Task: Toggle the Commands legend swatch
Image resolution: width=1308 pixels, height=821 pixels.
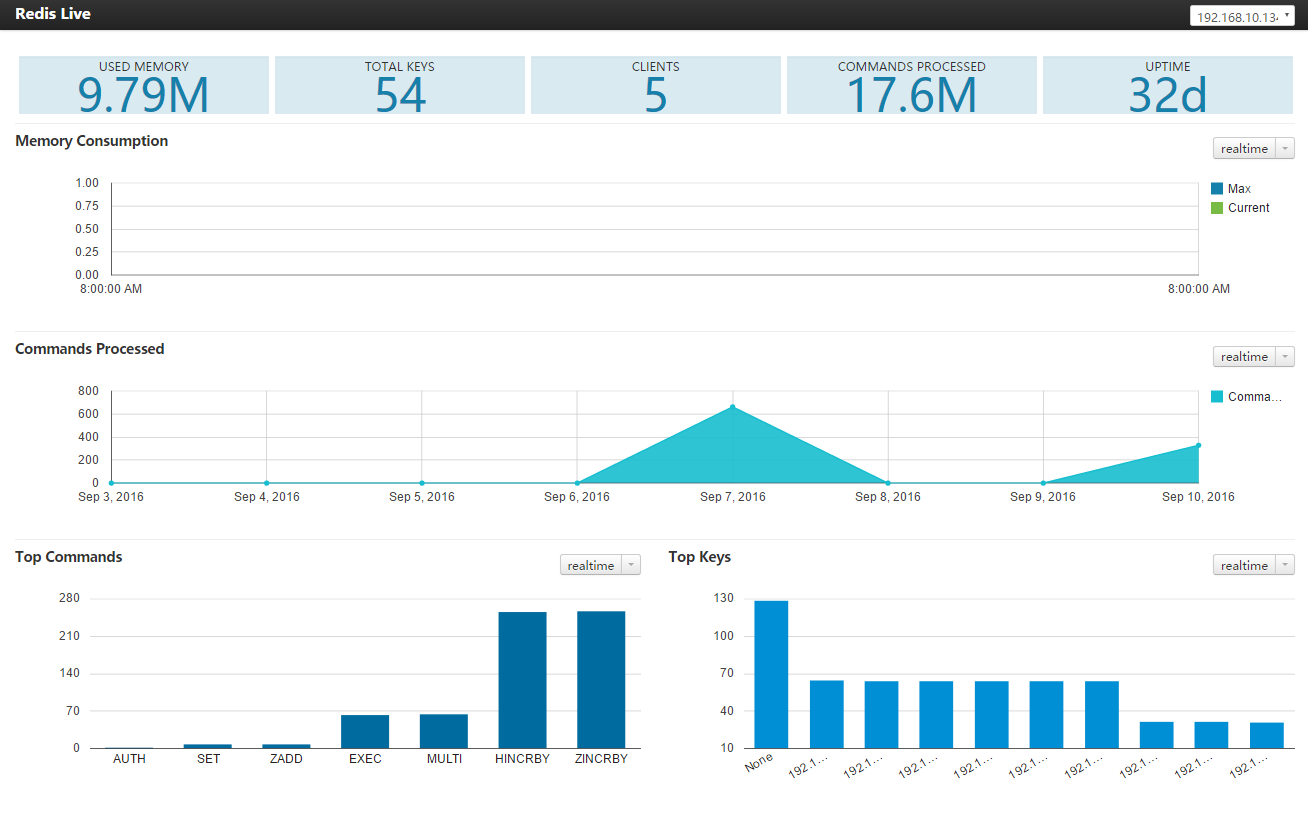Action: point(1217,397)
